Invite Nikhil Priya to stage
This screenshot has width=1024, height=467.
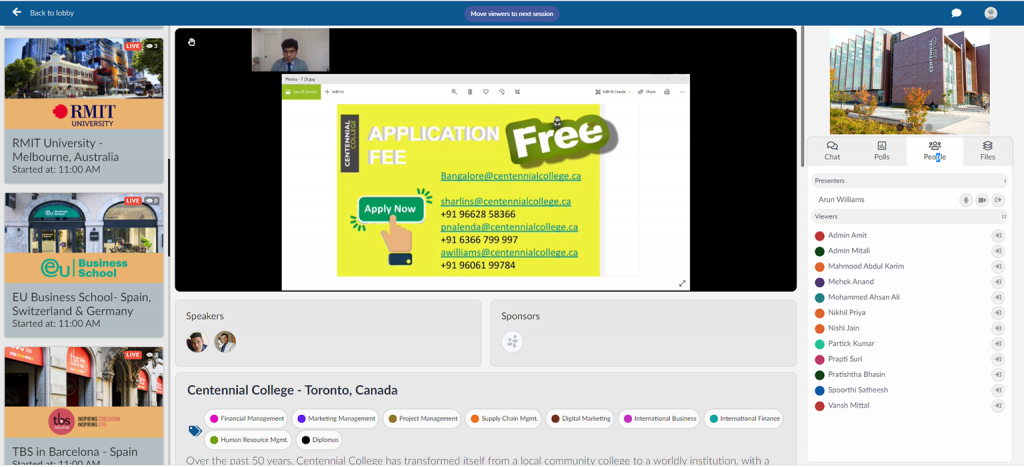998,313
